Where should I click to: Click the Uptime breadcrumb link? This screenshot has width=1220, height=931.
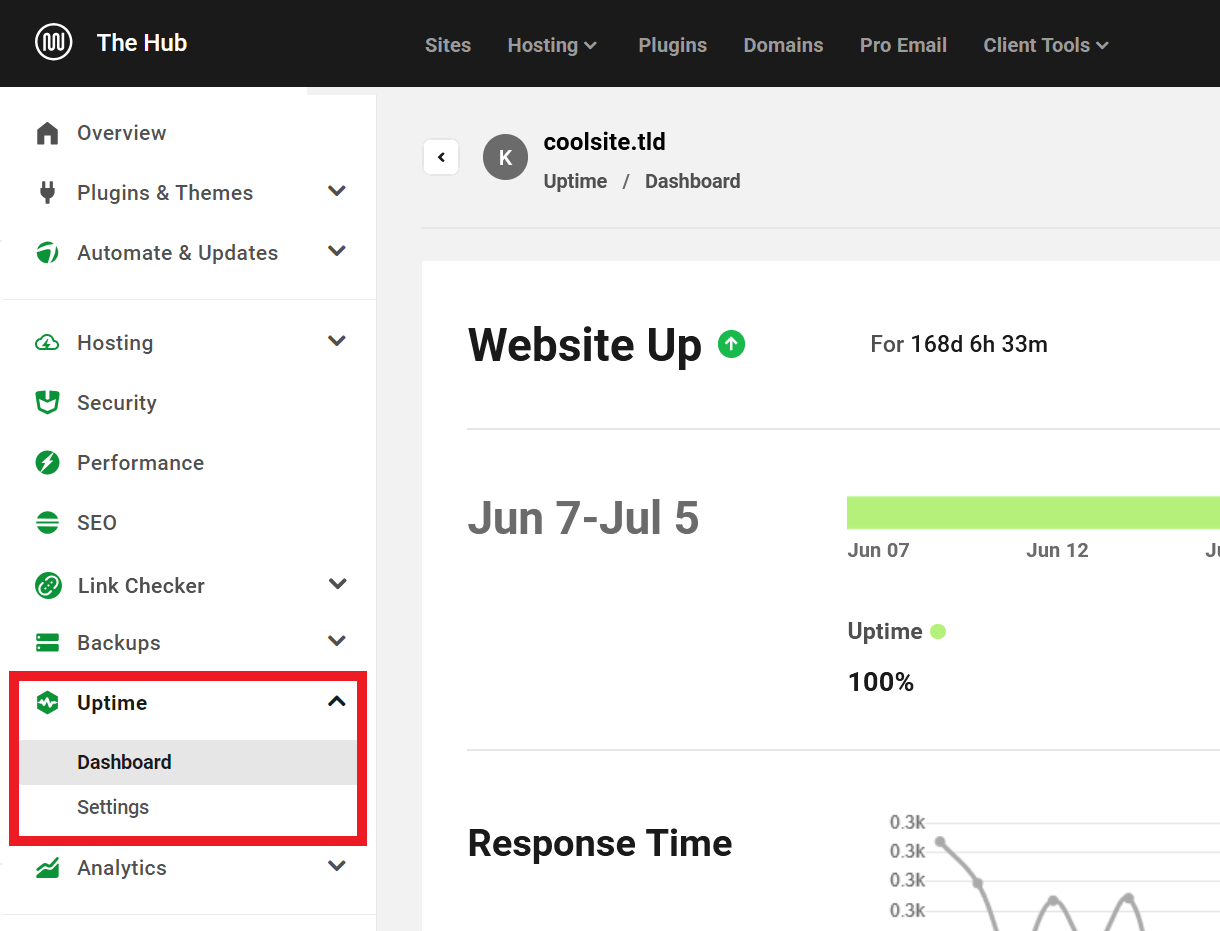575,181
